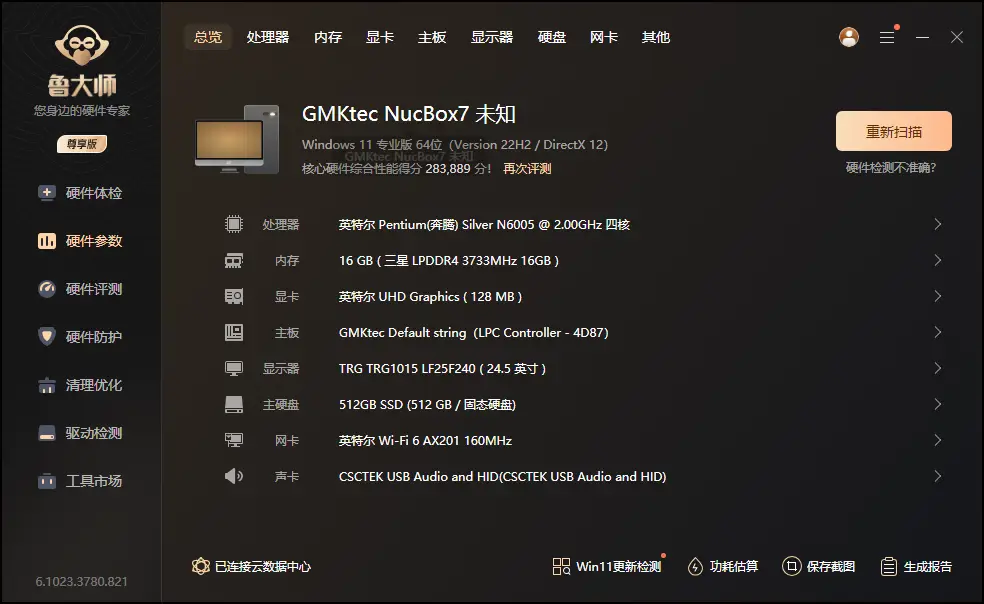Image resolution: width=984 pixels, height=604 pixels.
Task: Click the 处理器 CPU chip icon
Action: (233, 224)
